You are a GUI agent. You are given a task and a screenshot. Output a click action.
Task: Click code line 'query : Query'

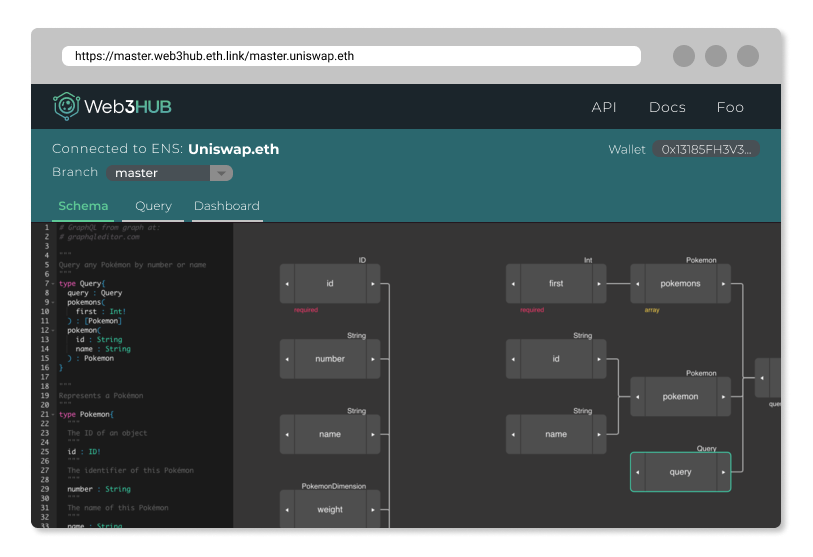click(x=94, y=293)
